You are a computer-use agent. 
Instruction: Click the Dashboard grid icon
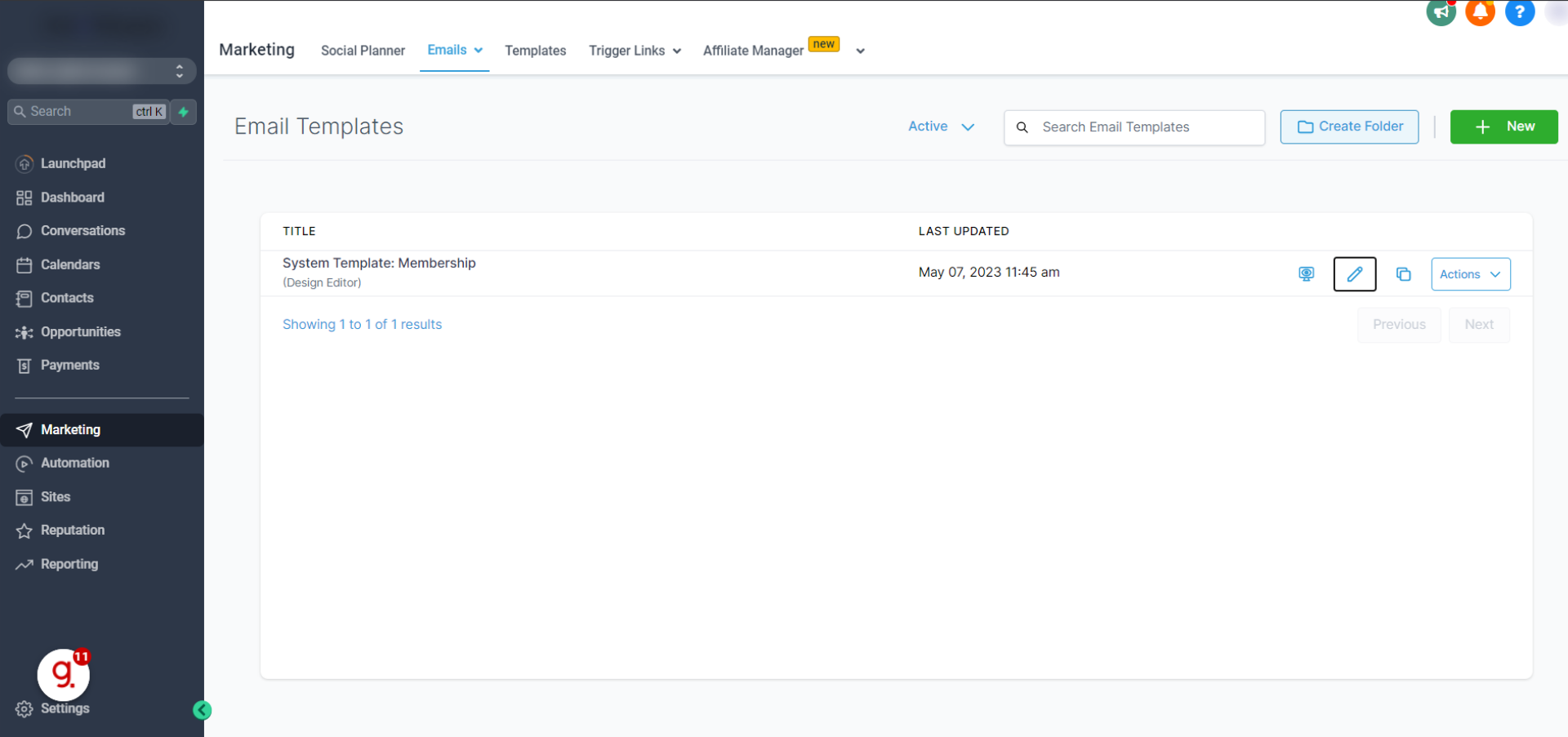[x=24, y=198]
